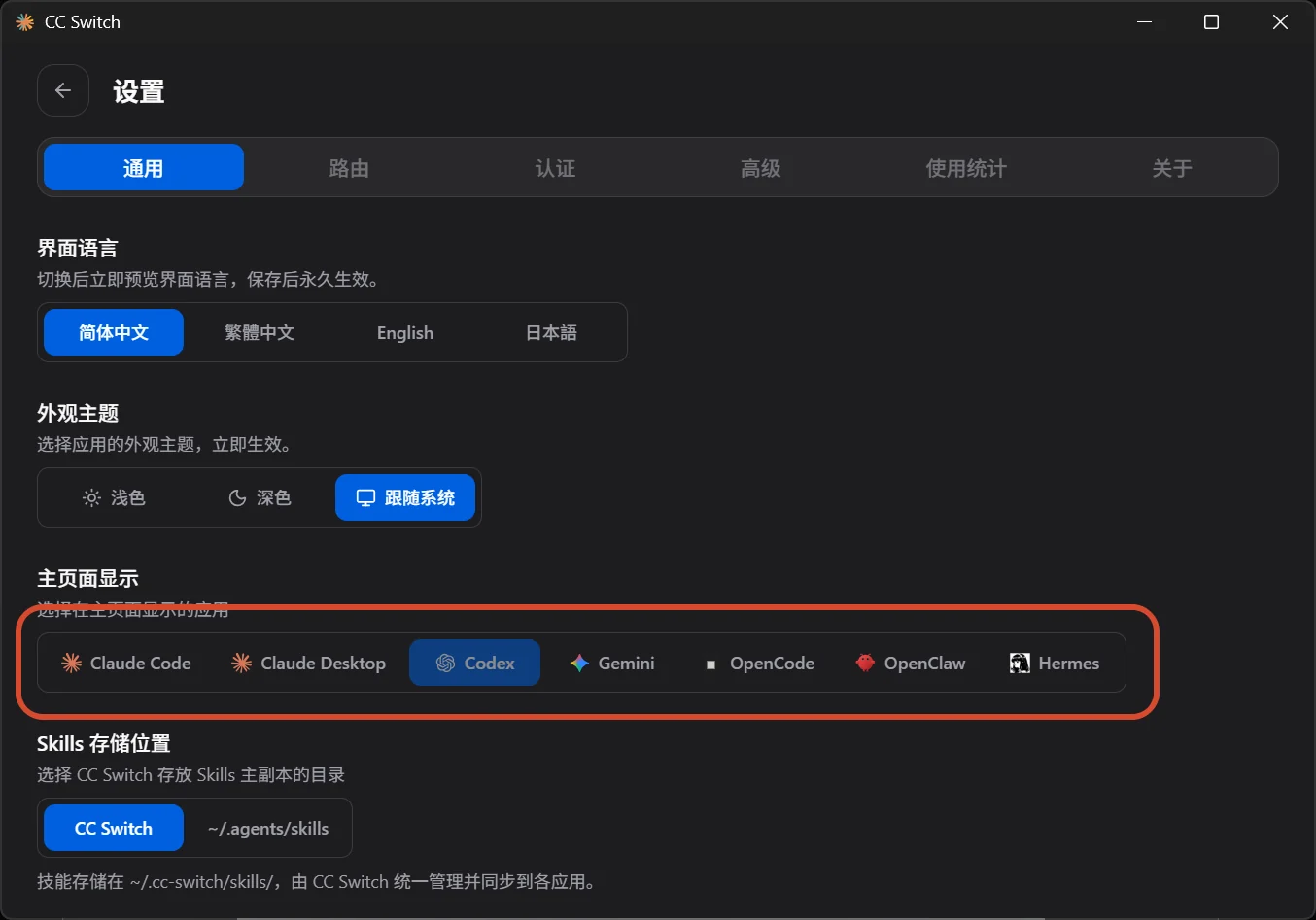Switch interface language to 日本語
The height and width of the screenshot is (920, 1316).
click(x=551, y=332)
